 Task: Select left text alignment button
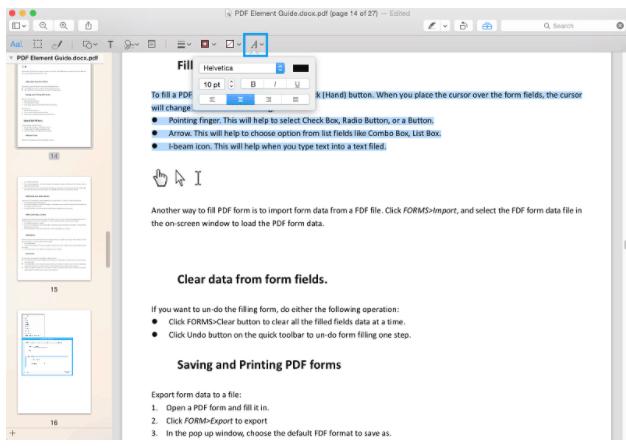point(212,99)
